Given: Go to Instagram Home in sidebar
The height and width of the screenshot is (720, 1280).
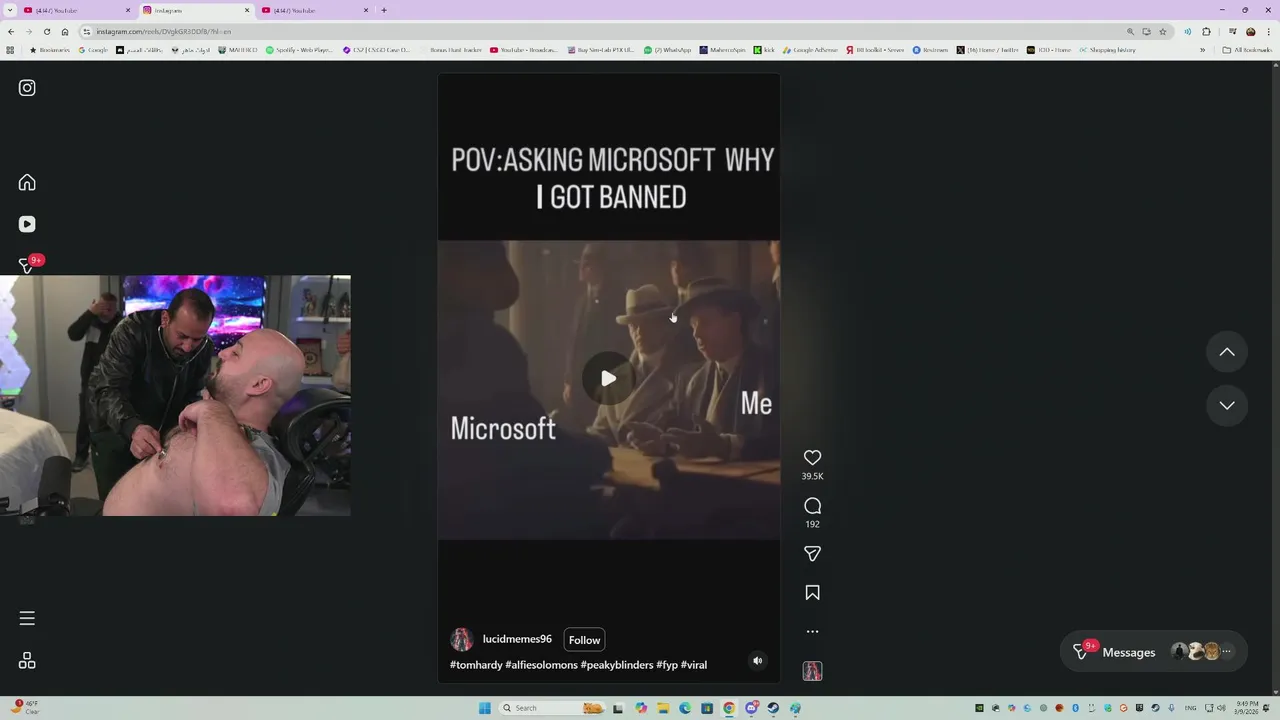Looking at the screenshot, I should pos(27,182).
